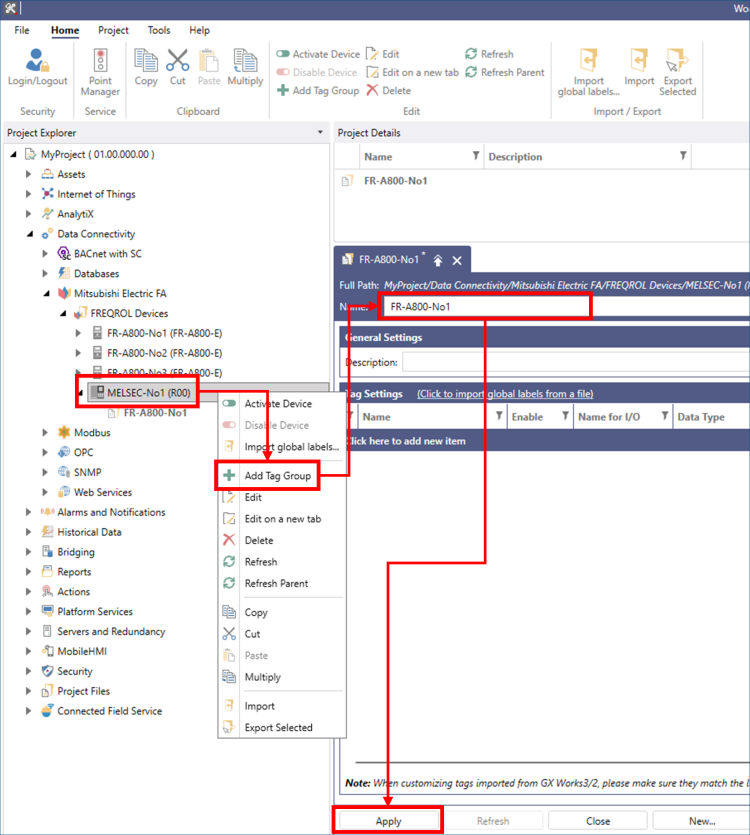750x835 pixels.
Task: Collapse the Mitsubishi Electric FA node
Action: click(46, 293)
